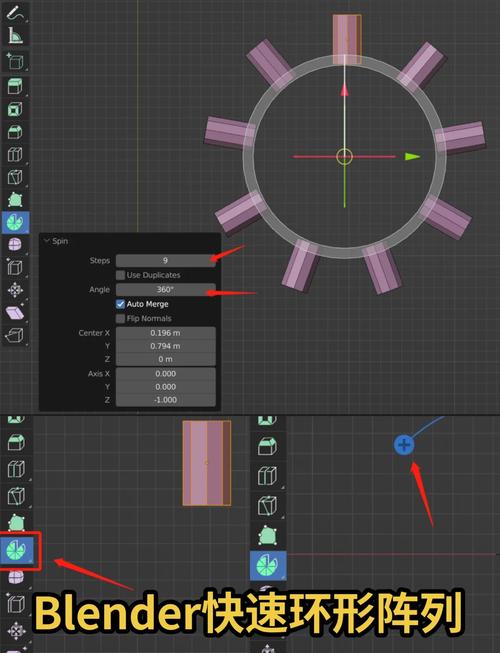Click the green arrow gizmo handle
Screen dimensions: 500x653
pyautogui.click(x=413, y=157)
